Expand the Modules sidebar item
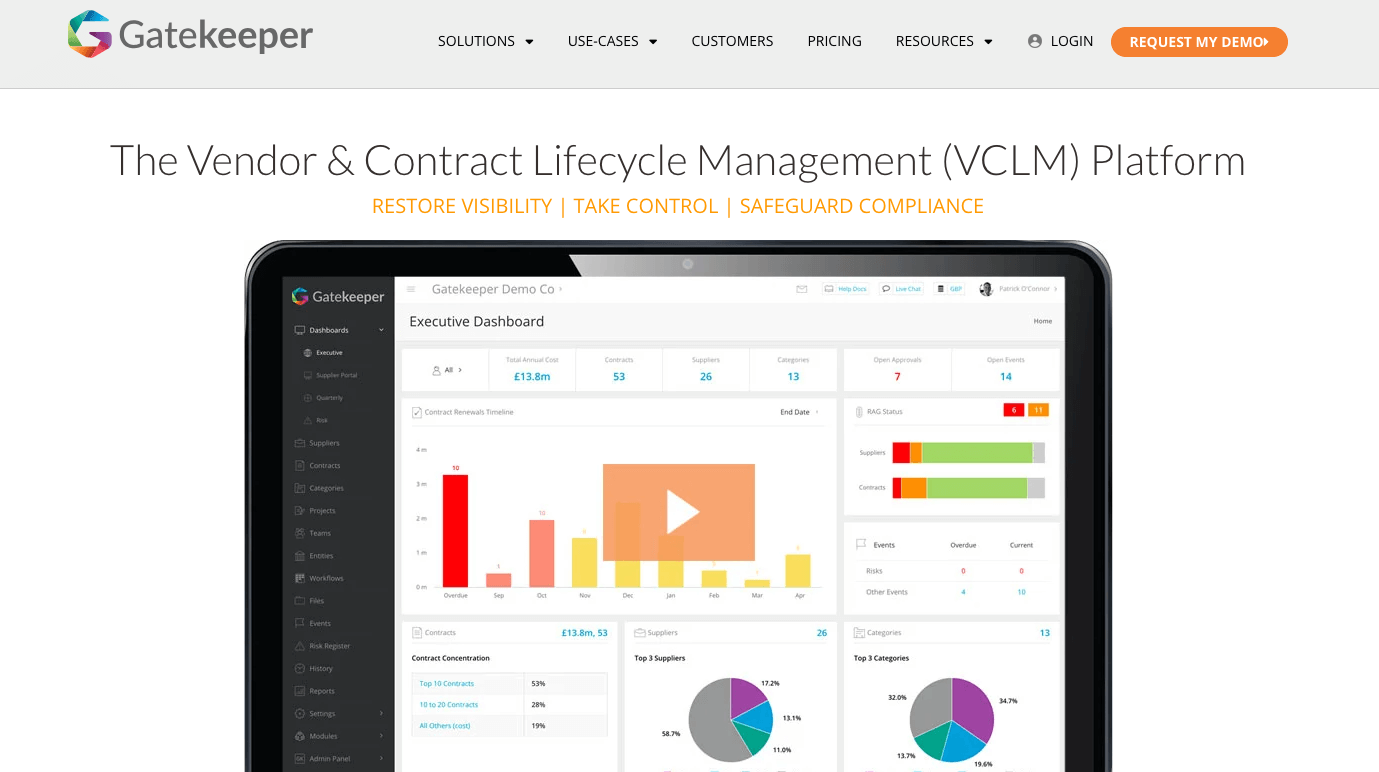This screenshot has width=1379, height=772. click(339, 736)
